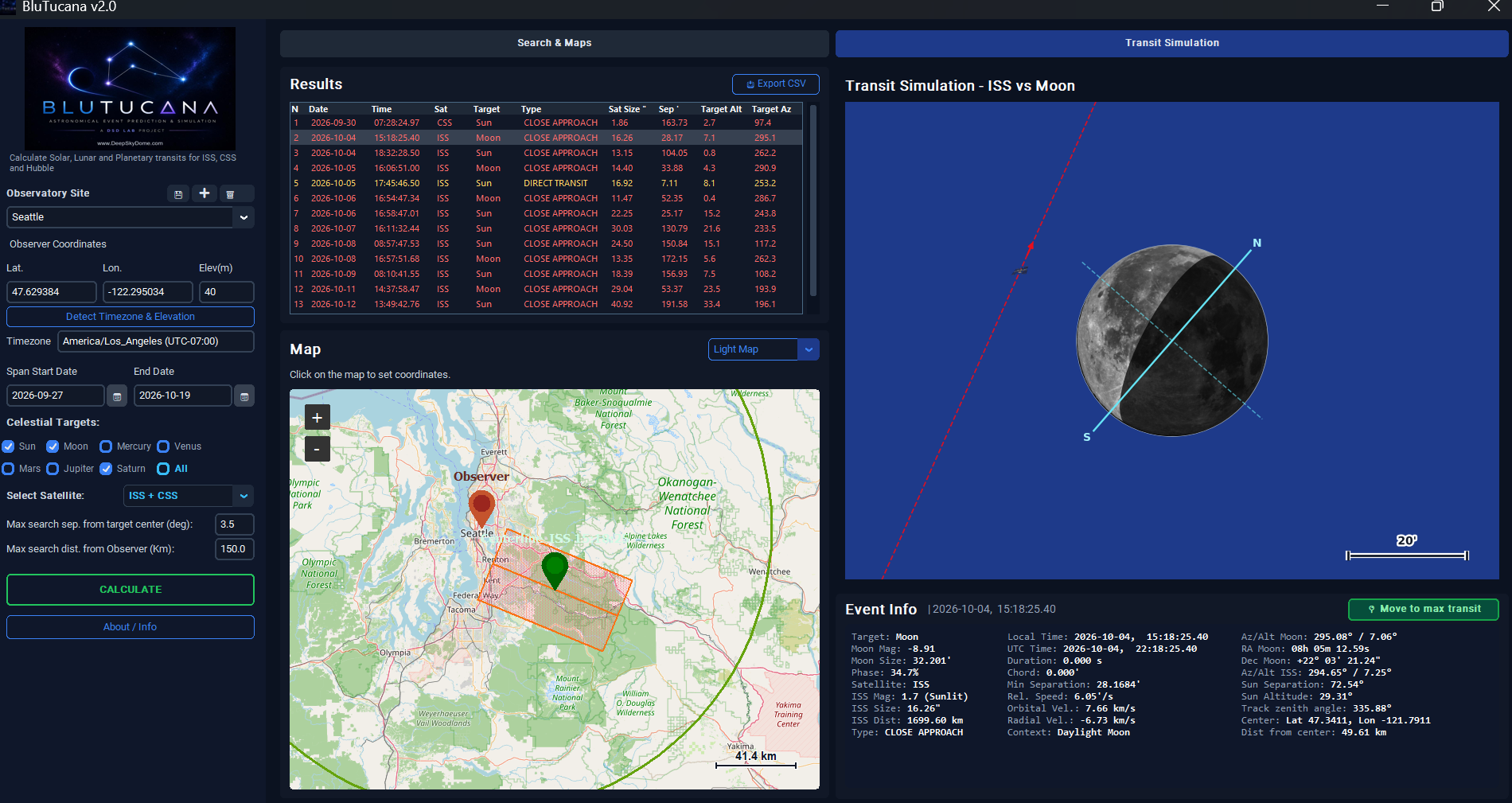Check the All targets checkbox
This screenshot has height=803, width=1512.
(x=163, y=469)
